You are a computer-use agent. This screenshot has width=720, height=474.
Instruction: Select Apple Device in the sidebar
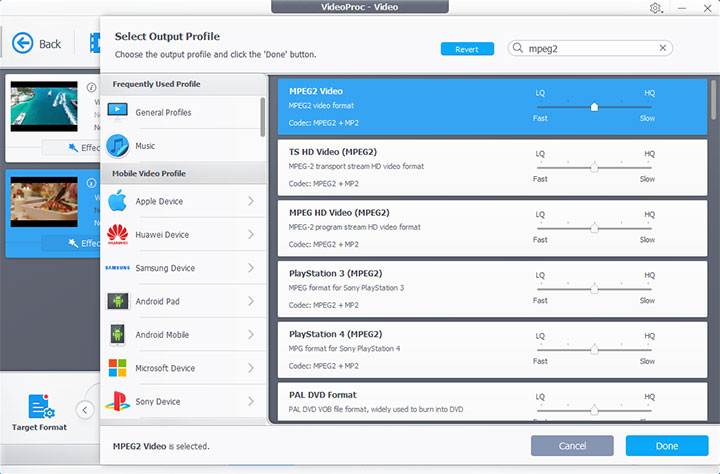(x=183, y=201)
